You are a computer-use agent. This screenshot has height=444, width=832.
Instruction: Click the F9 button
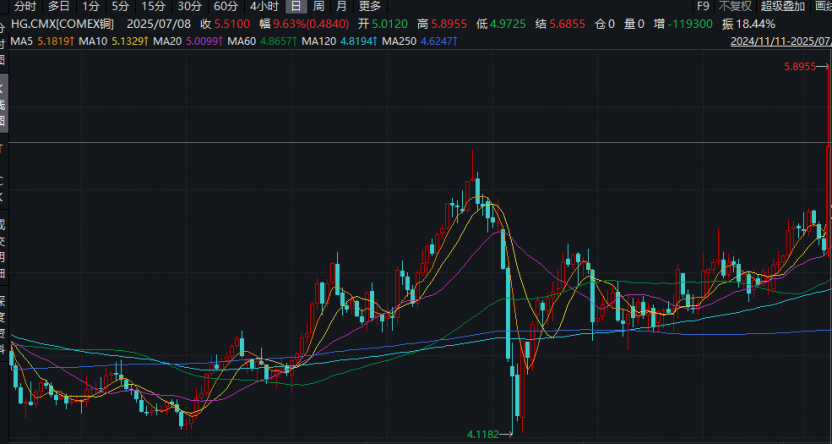702,6
